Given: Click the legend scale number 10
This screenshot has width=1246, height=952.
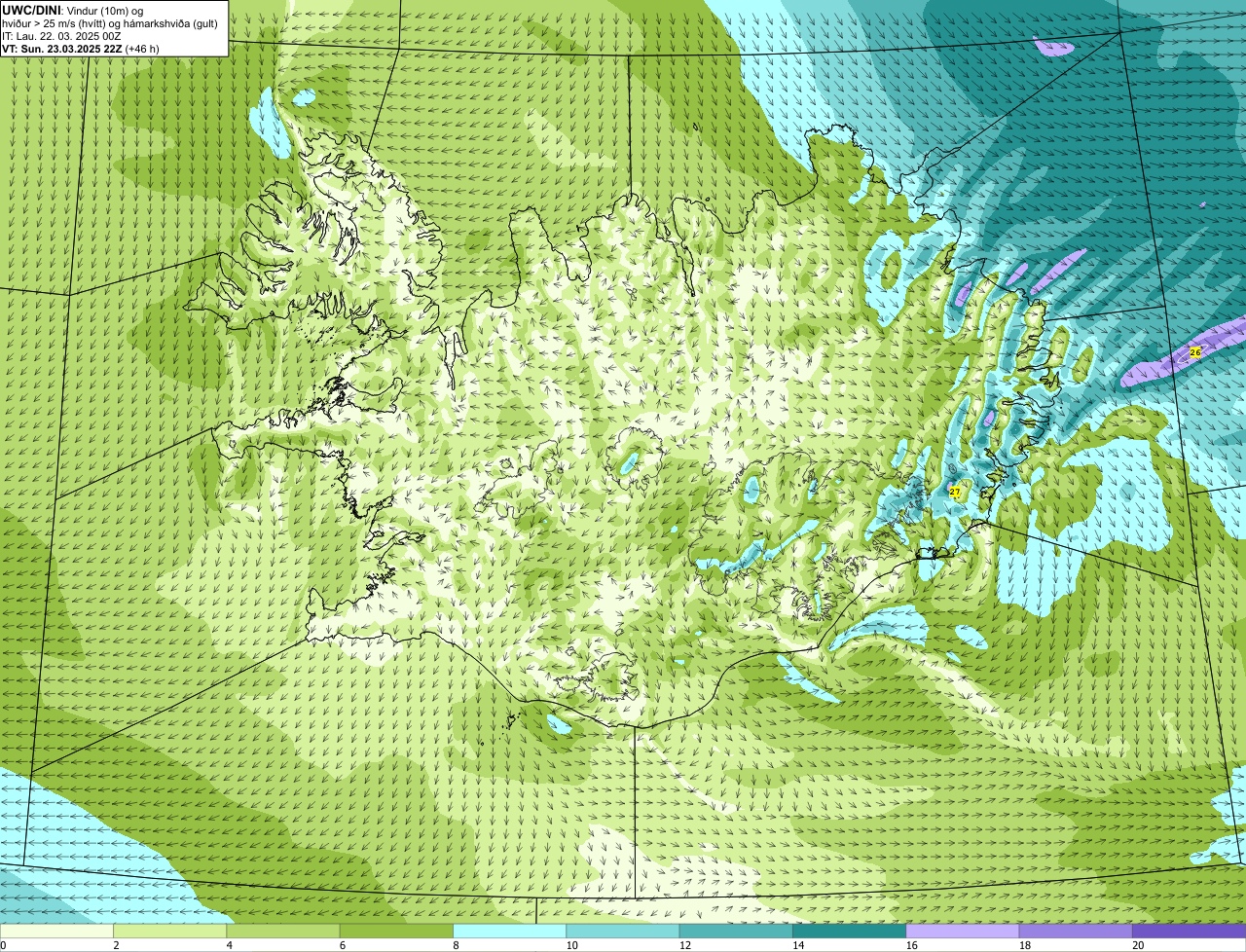Looking at the screenshot, I should tap(572, 945).
